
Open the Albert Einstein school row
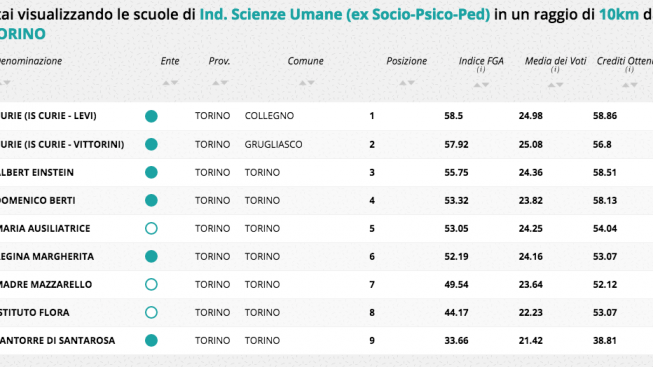(x=326, y=172)
